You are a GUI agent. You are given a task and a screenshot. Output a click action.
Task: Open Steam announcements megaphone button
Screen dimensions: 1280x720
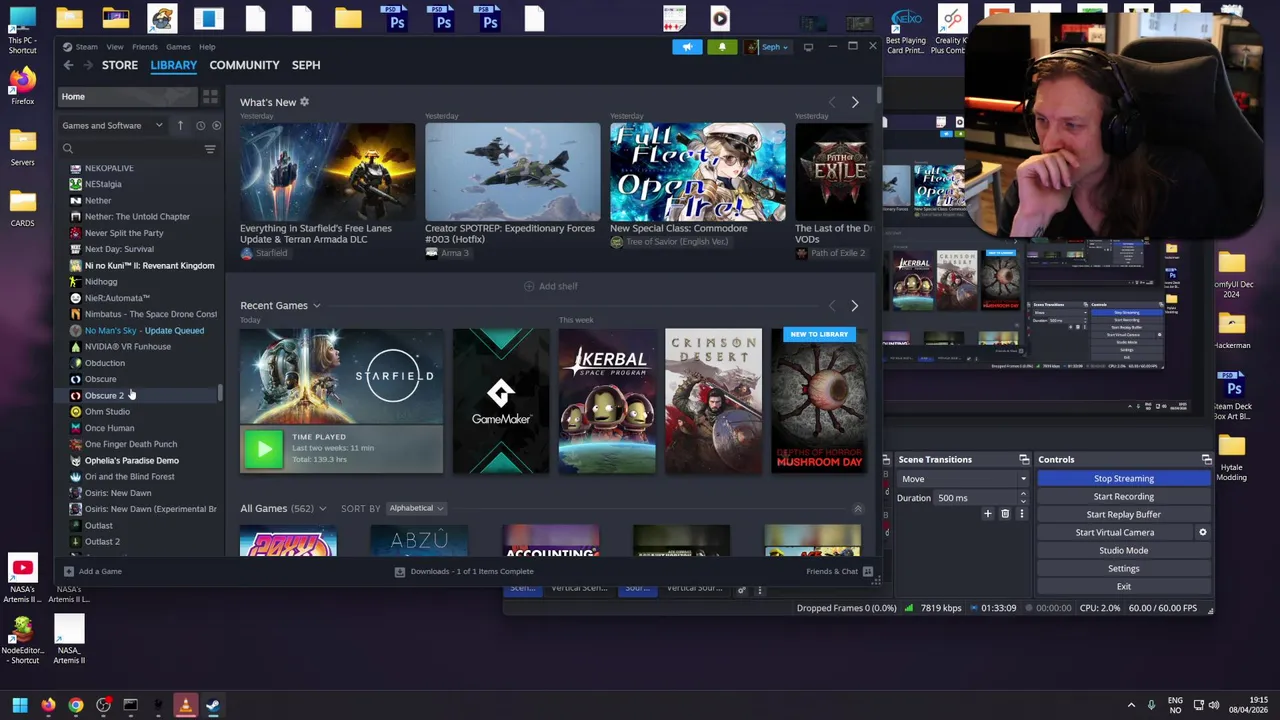click(687, 47)
